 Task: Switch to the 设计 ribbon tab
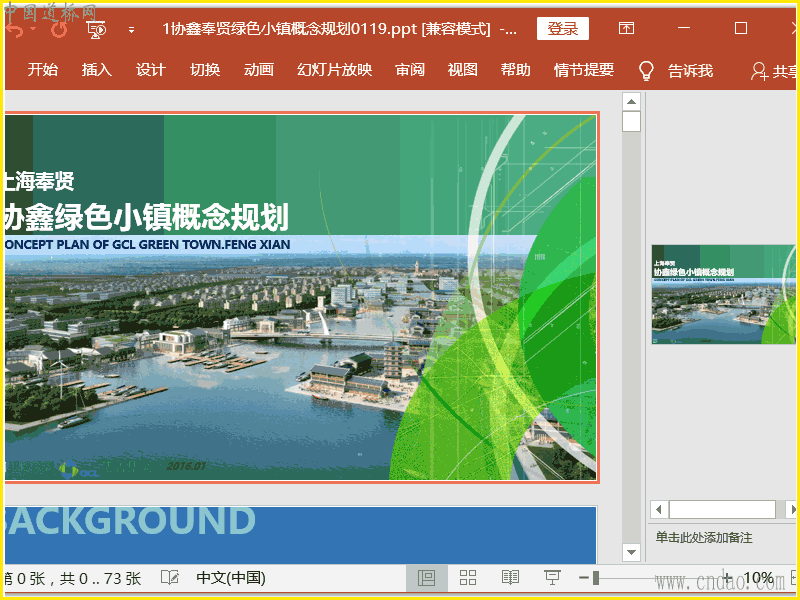click(x=151, y=70)
